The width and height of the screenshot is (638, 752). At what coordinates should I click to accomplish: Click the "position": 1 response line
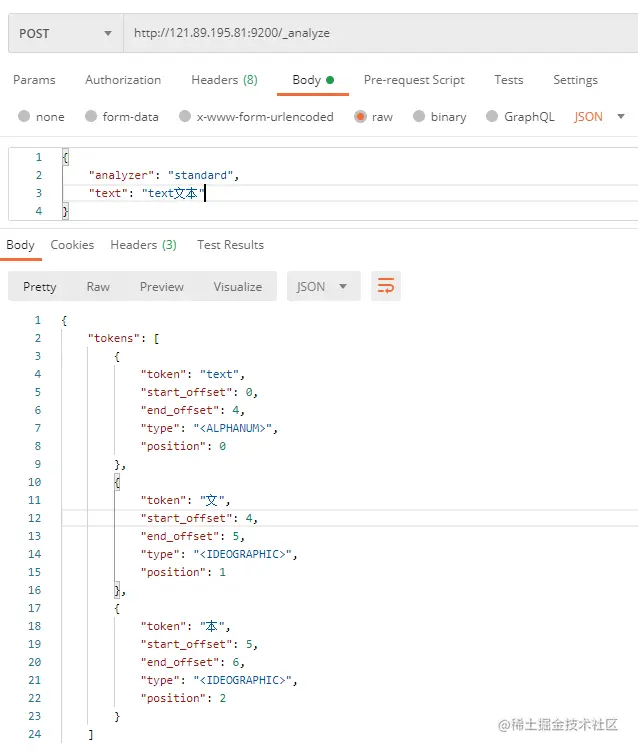[183, 572]
